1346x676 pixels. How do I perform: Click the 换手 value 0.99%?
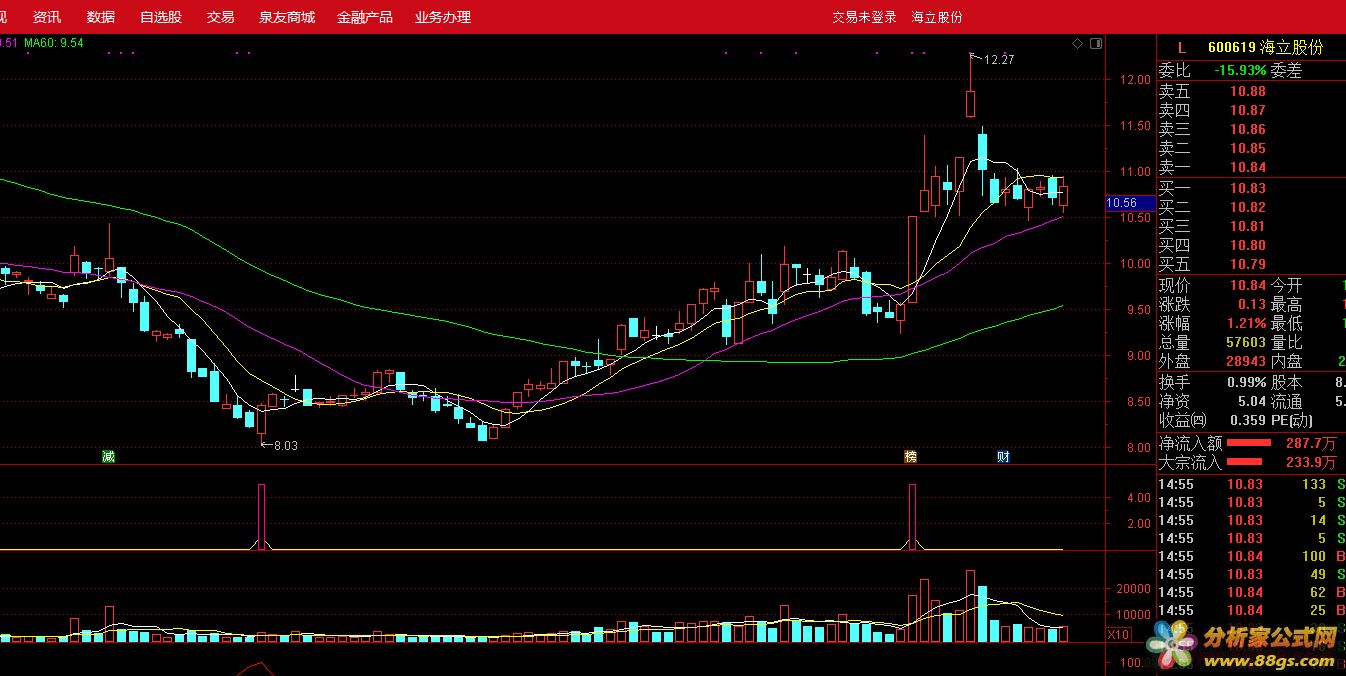[1246, 382]
